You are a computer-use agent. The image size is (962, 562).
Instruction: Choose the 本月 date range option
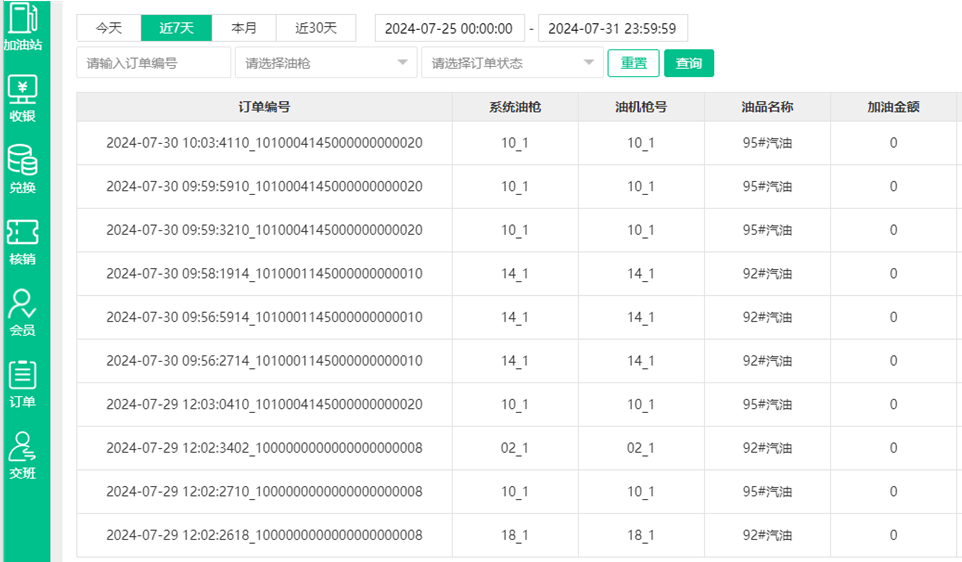pos(244,28)
